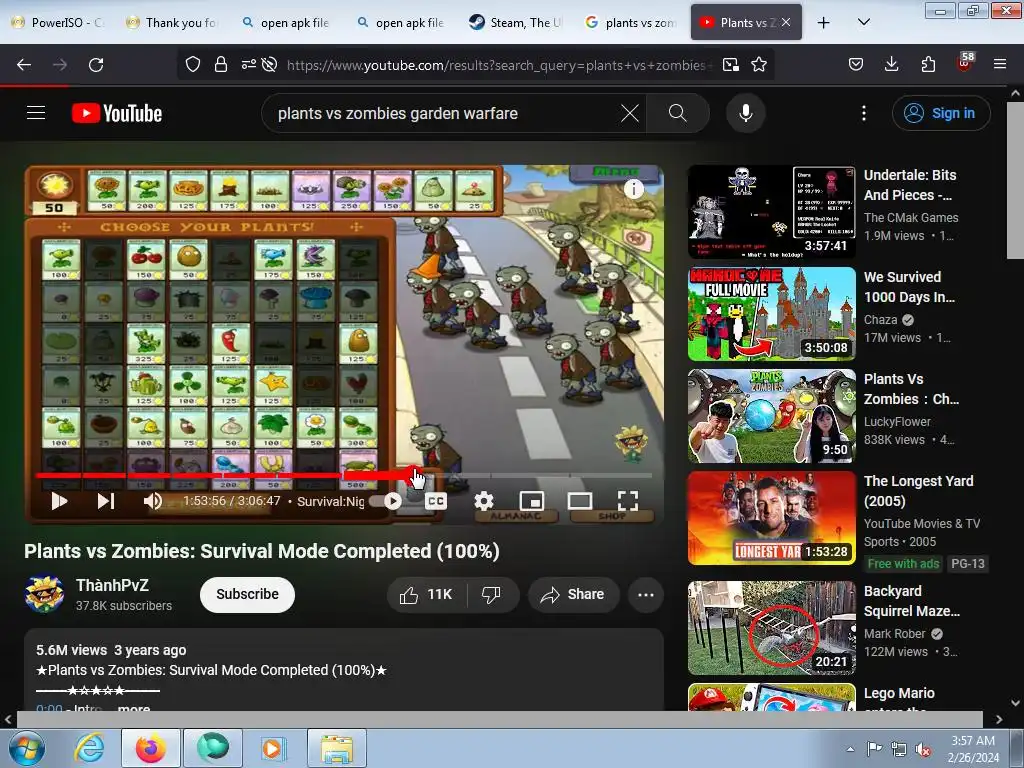Launch Internet Explorer from taskbar
This screenshot has width=1024, height=768.
(89, 748)
